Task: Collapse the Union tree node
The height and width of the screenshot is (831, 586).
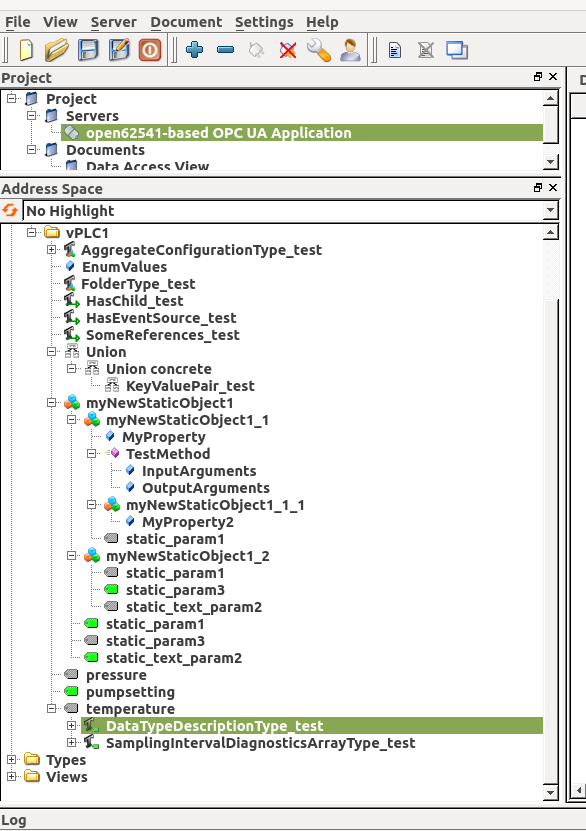Action: pos(51,351)
